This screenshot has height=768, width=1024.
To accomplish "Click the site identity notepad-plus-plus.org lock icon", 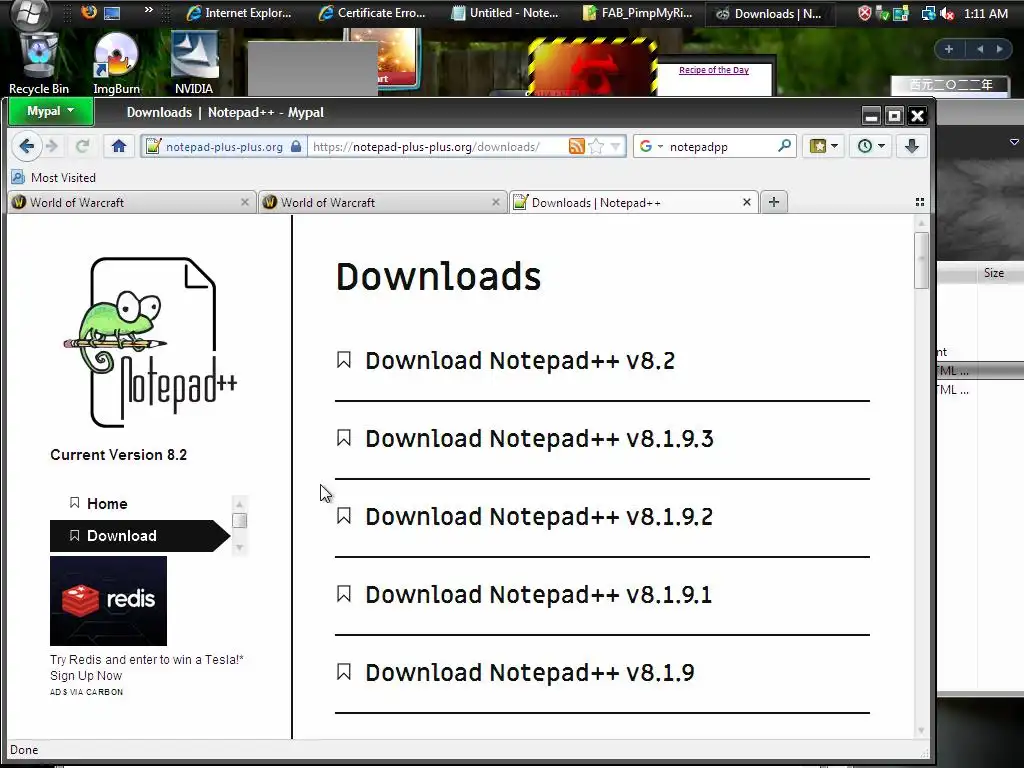I will pyautogui.click(x=296, y=146).
